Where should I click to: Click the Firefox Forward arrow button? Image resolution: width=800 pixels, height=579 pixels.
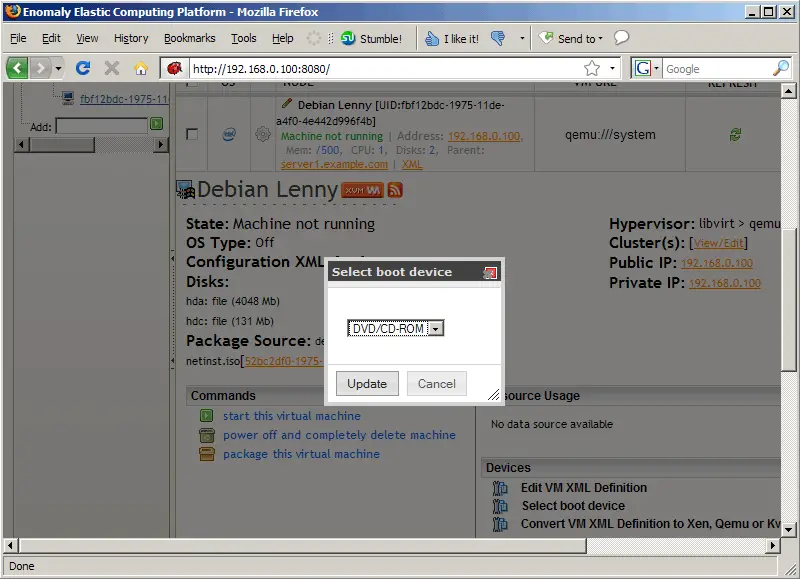(x=40, y=68)
